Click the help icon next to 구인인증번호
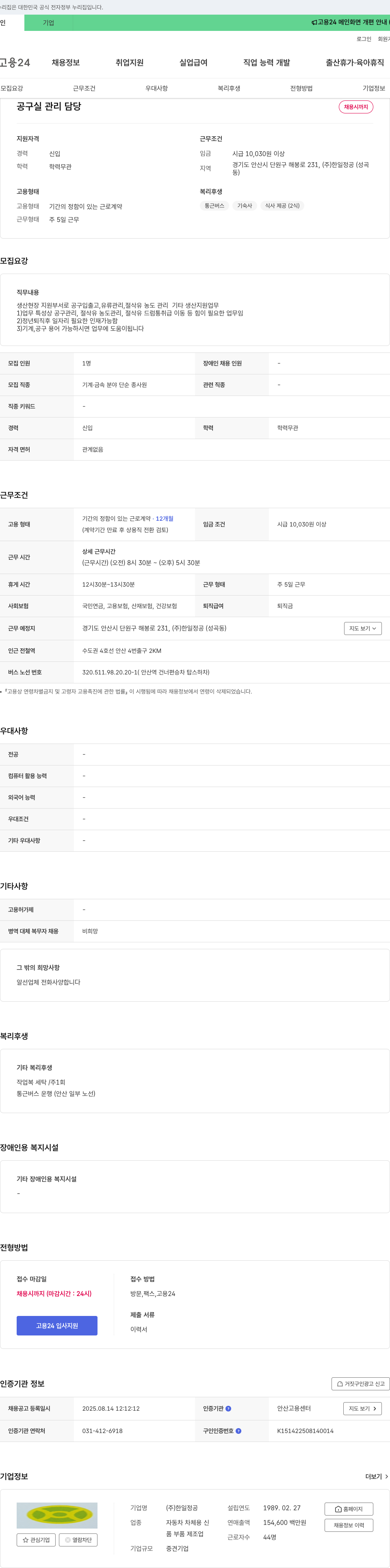The height and width of the screenshot is (1568, 390). (x=238, y=1431)
